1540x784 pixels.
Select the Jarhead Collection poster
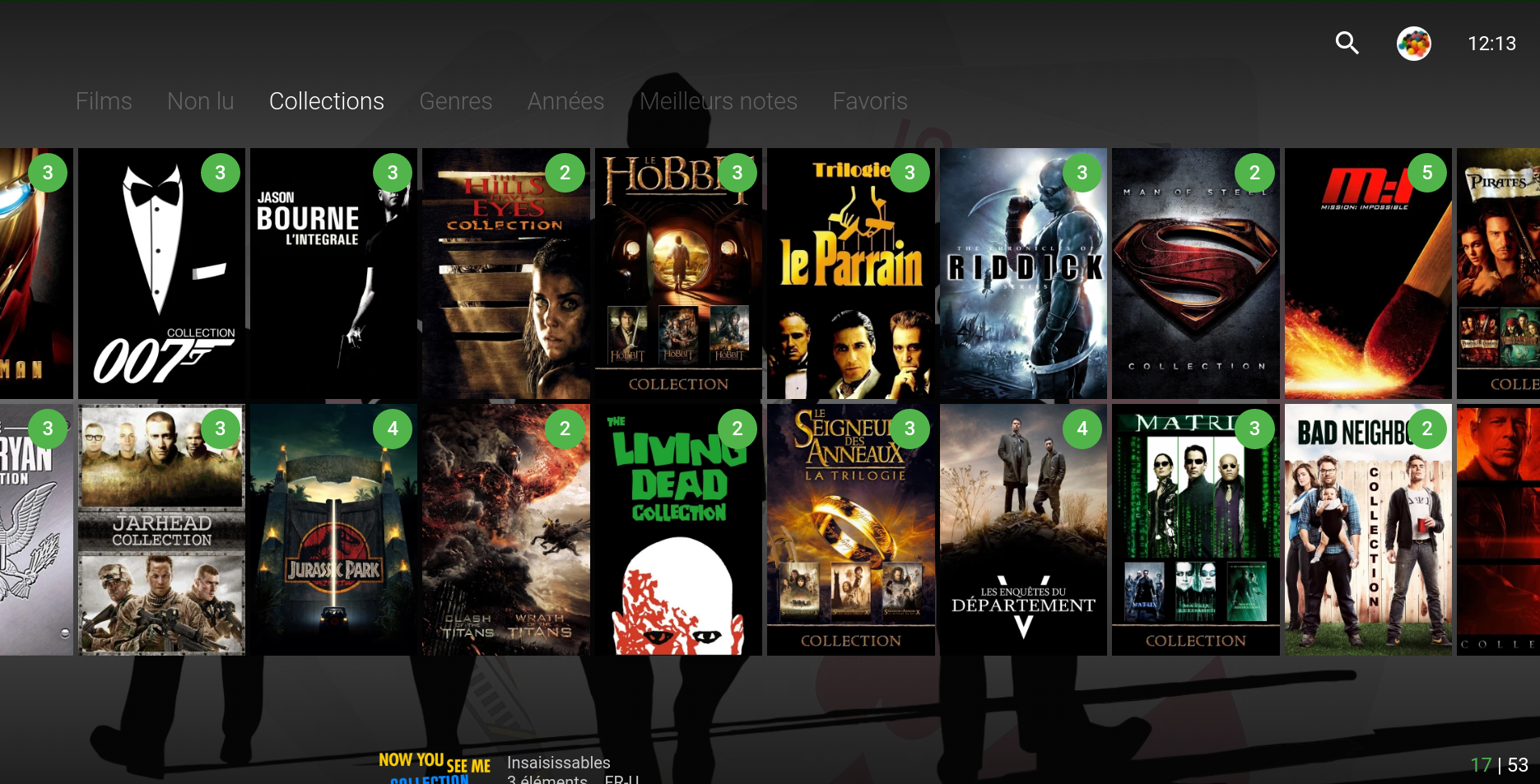(162, 530)
